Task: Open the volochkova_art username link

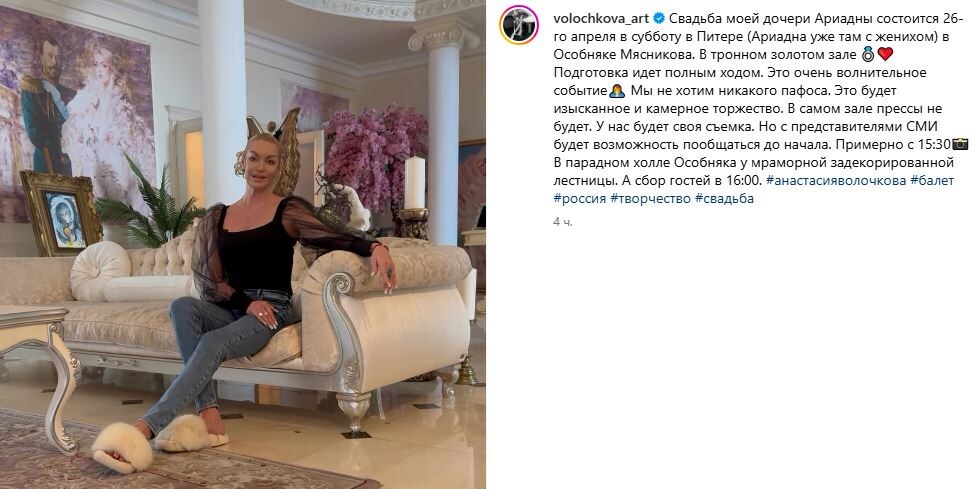Action: [x=601, y=19]
